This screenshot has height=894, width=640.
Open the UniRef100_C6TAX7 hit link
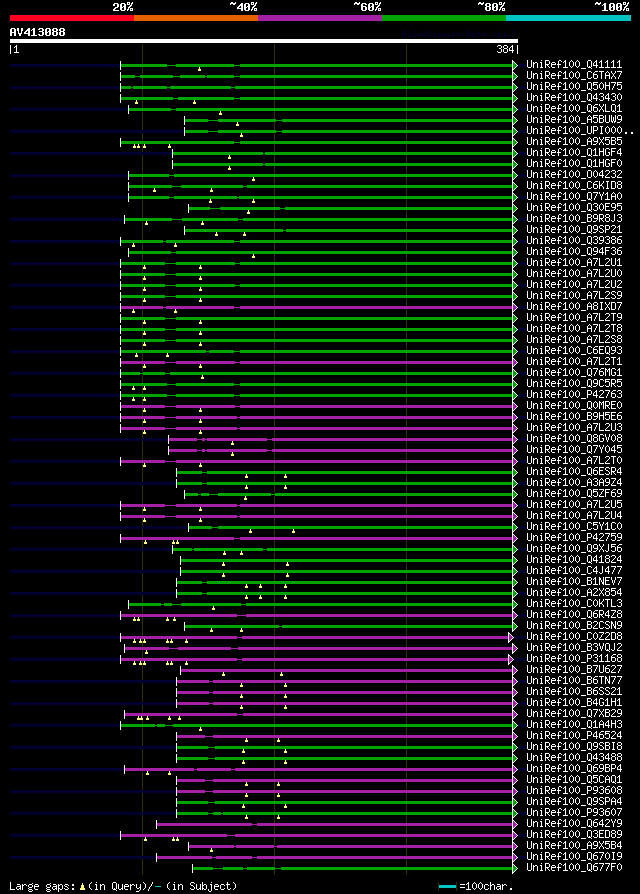point(574,75)
